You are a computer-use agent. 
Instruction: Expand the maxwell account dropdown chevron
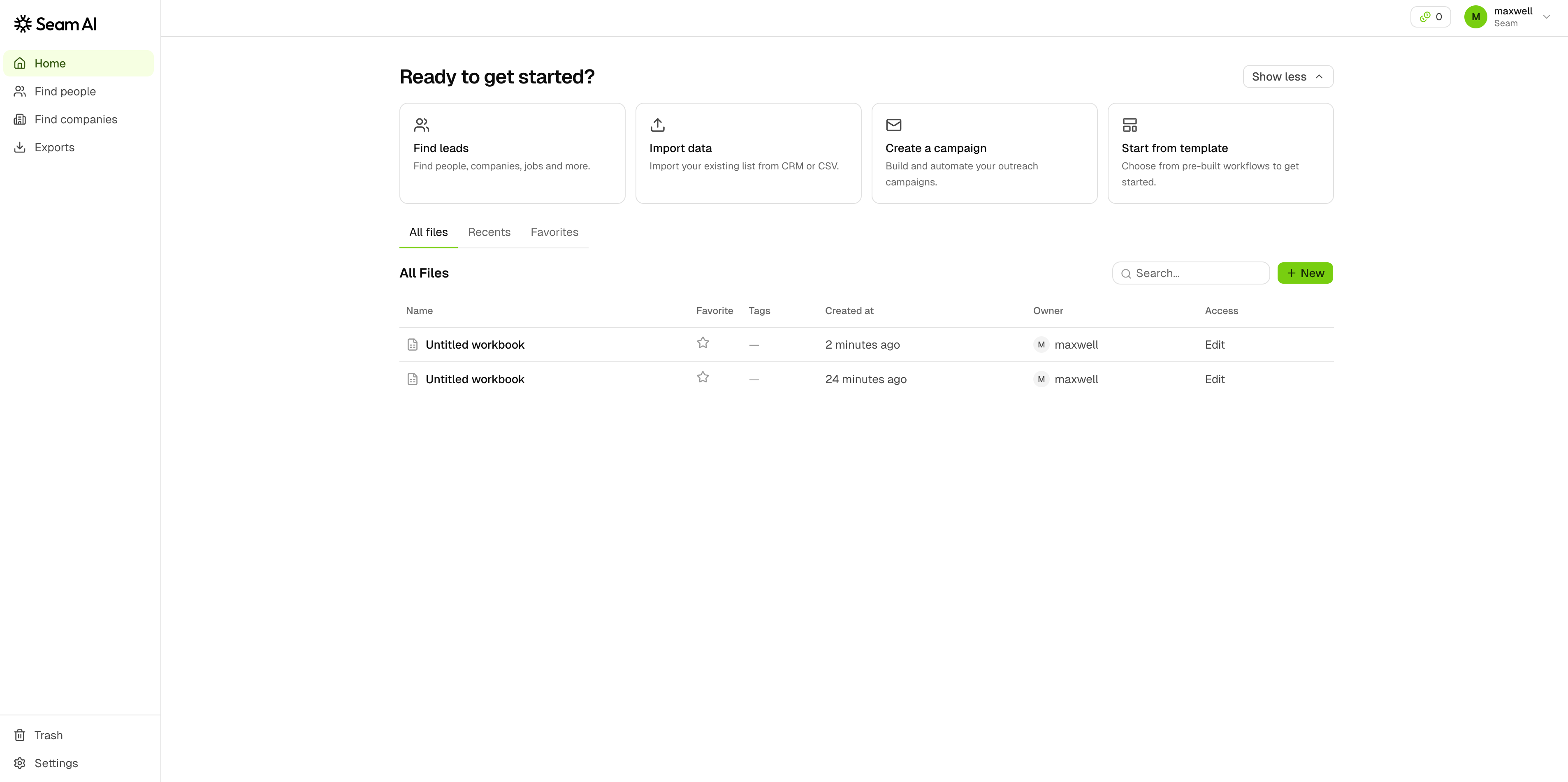(x=1546, y=17)
